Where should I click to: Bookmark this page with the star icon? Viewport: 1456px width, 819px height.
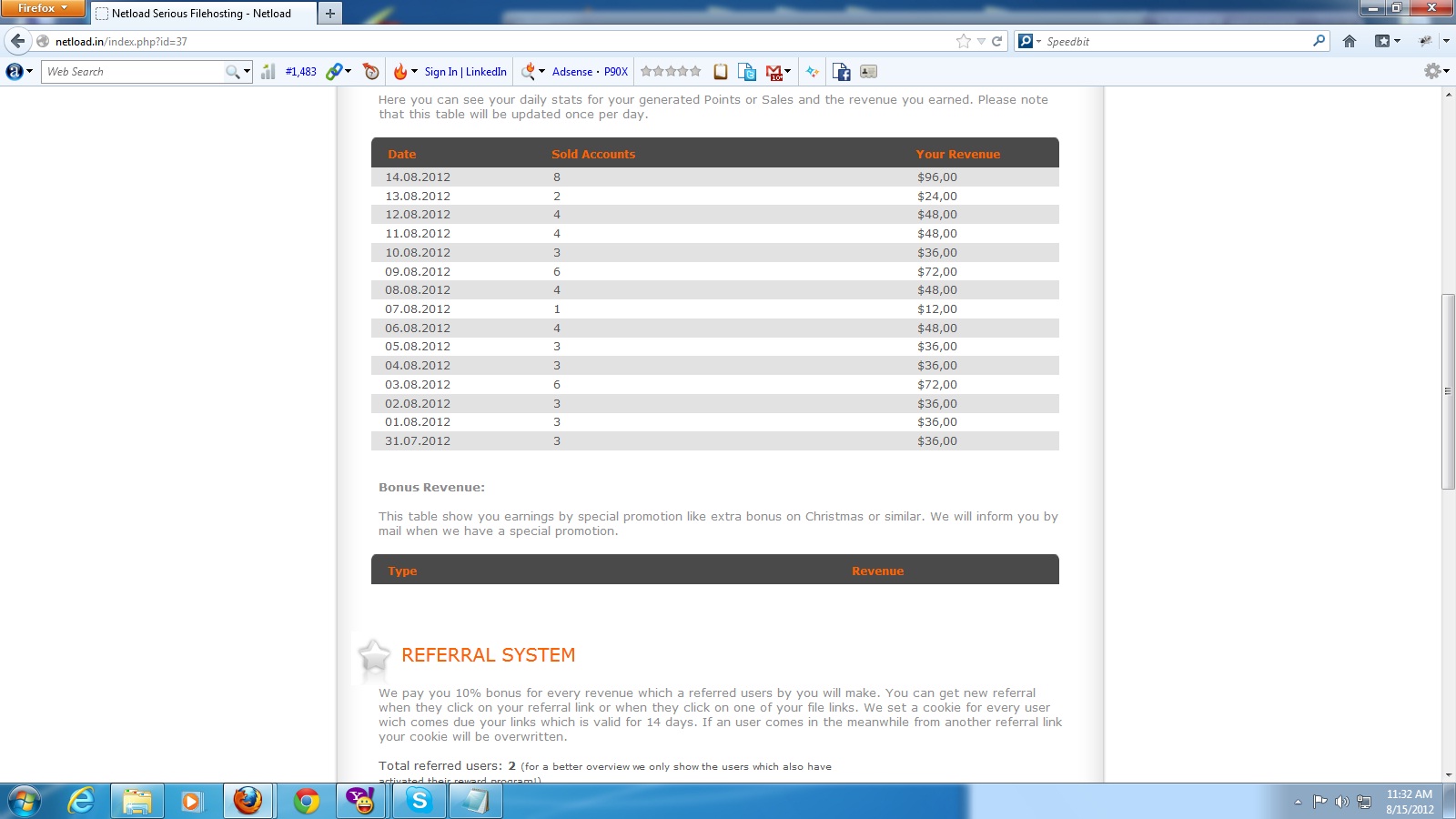pos(964,41)
